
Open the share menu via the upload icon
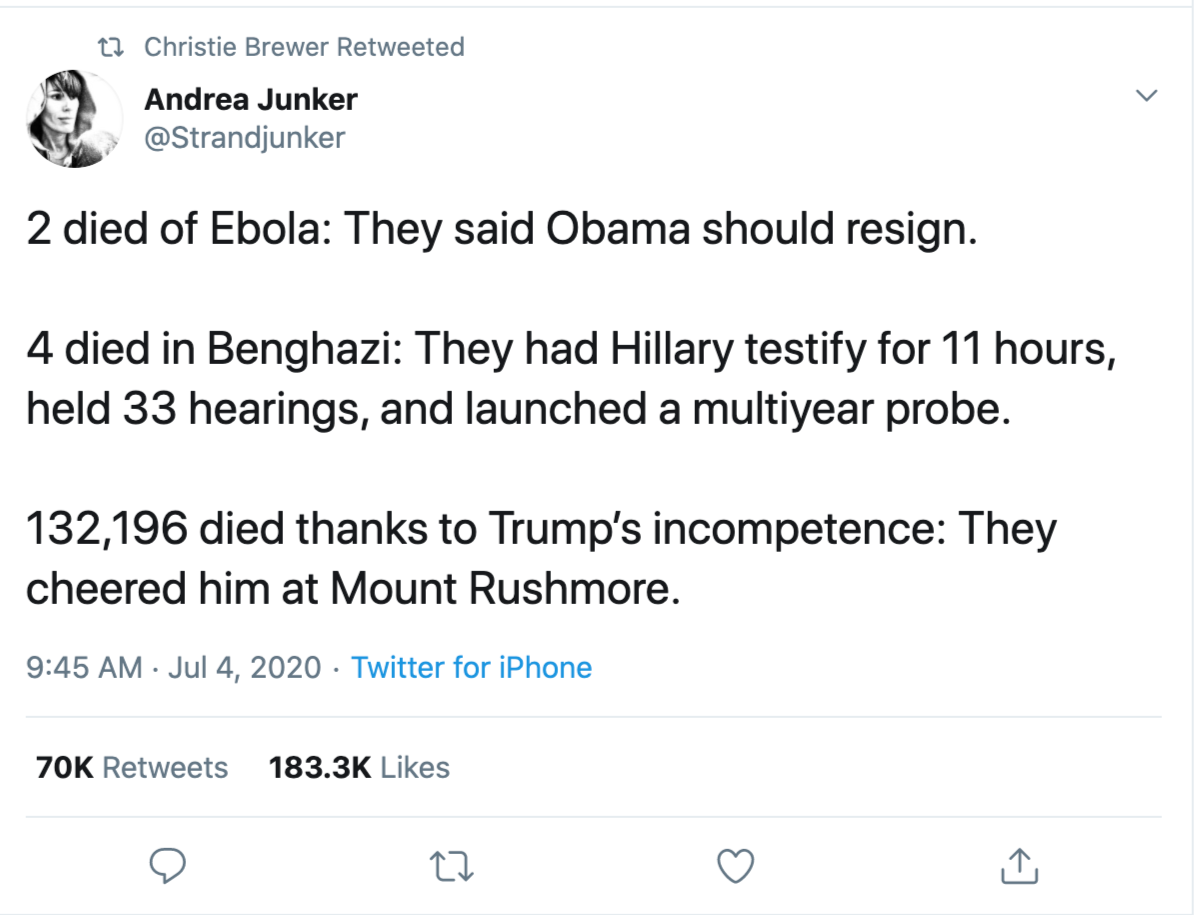point(1019,866)
